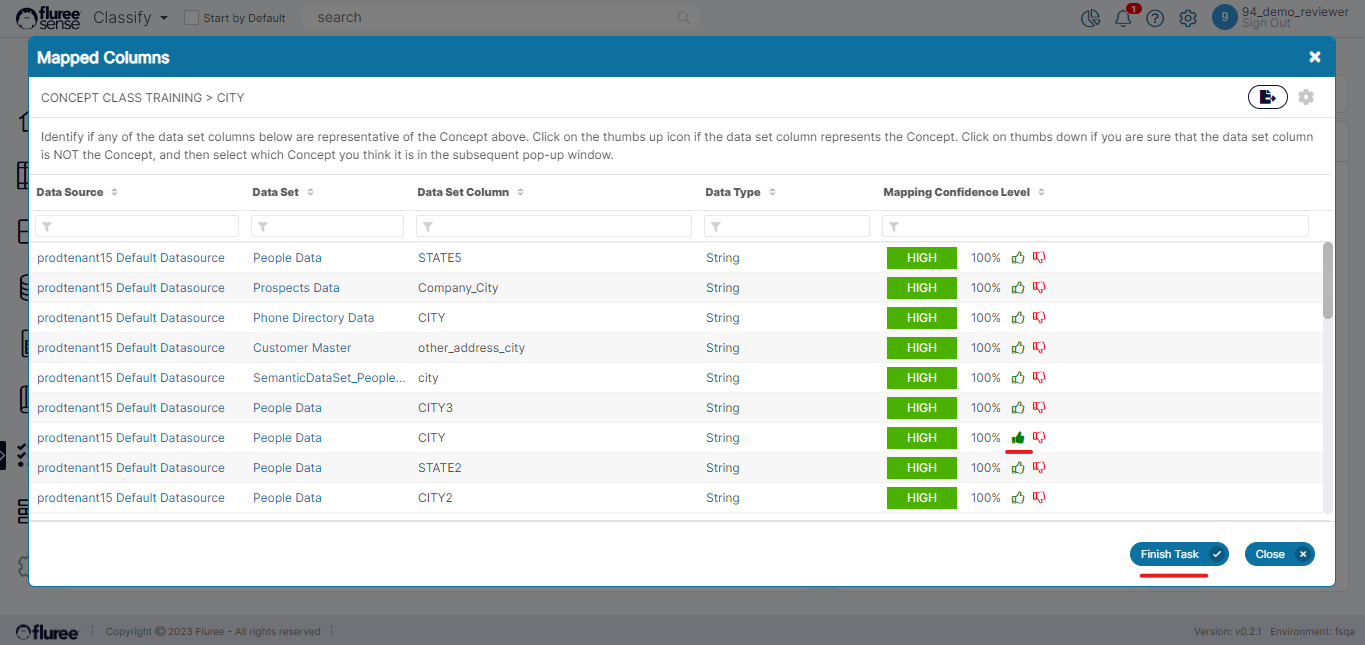This screenshot has height=645, width=1365.
Task: Click thumbs up for STATE5 row
Action: point(1018,258)
